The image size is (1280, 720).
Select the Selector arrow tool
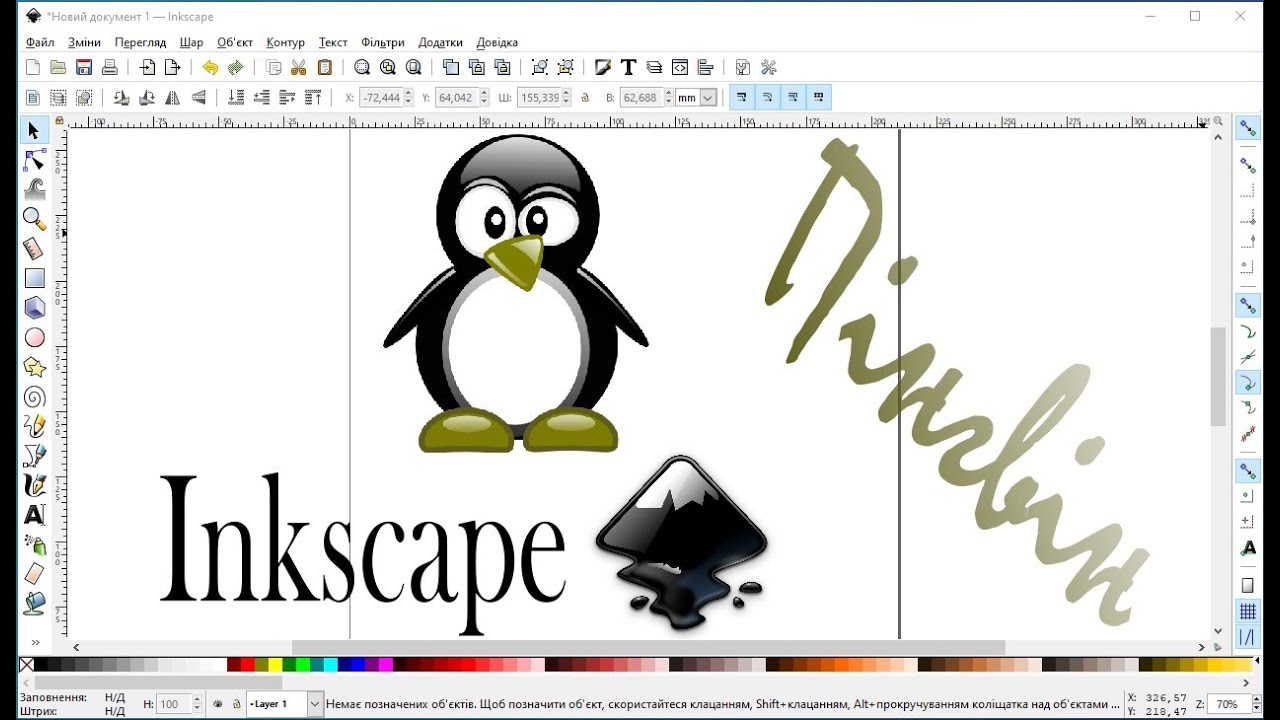(34, 130)
